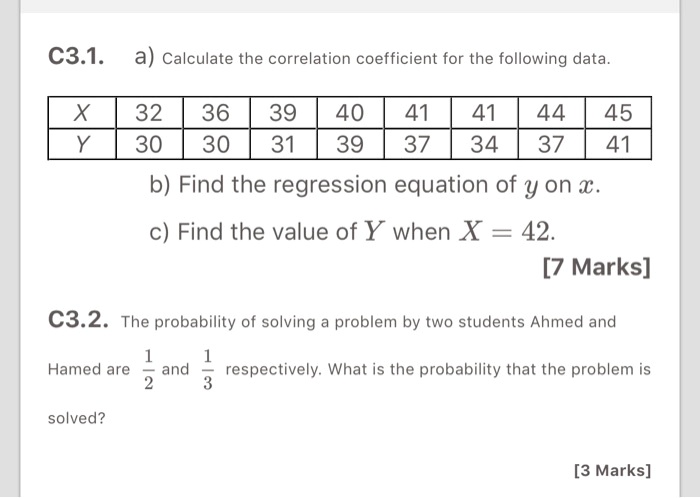Click the Y-row cell containing 39

pos(350,144)
